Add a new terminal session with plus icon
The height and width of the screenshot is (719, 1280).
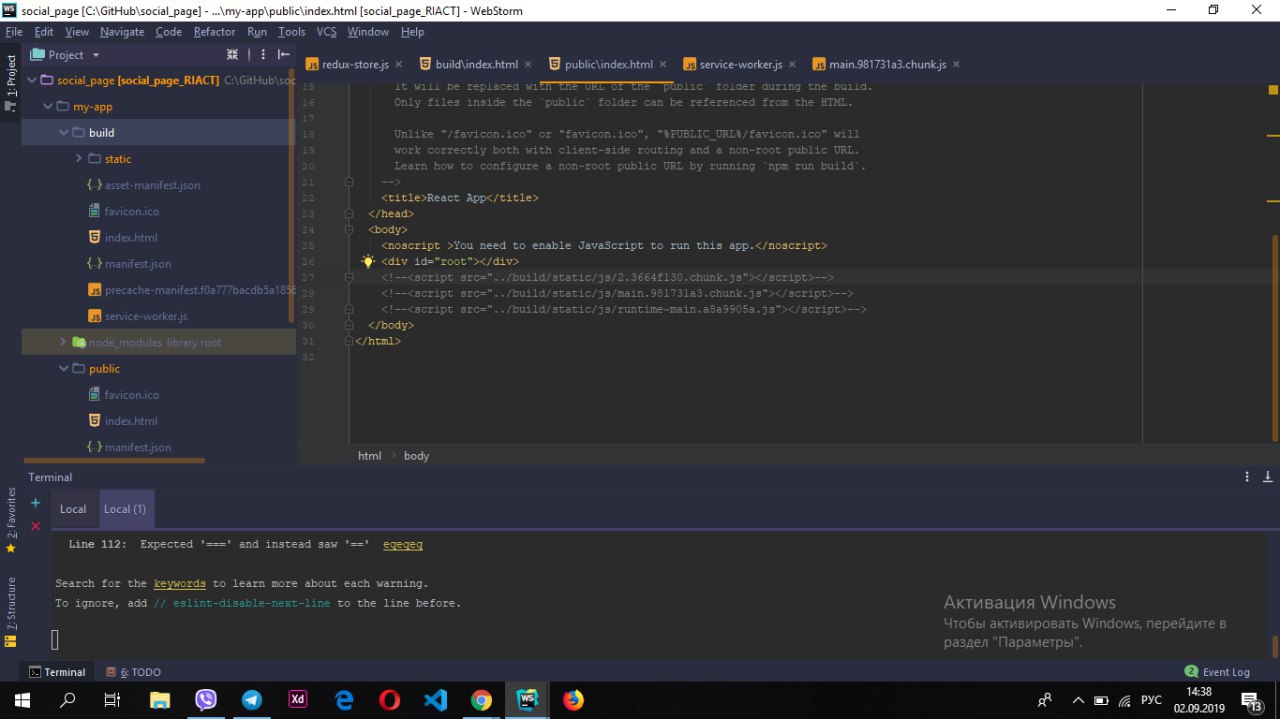coord(36,503)
